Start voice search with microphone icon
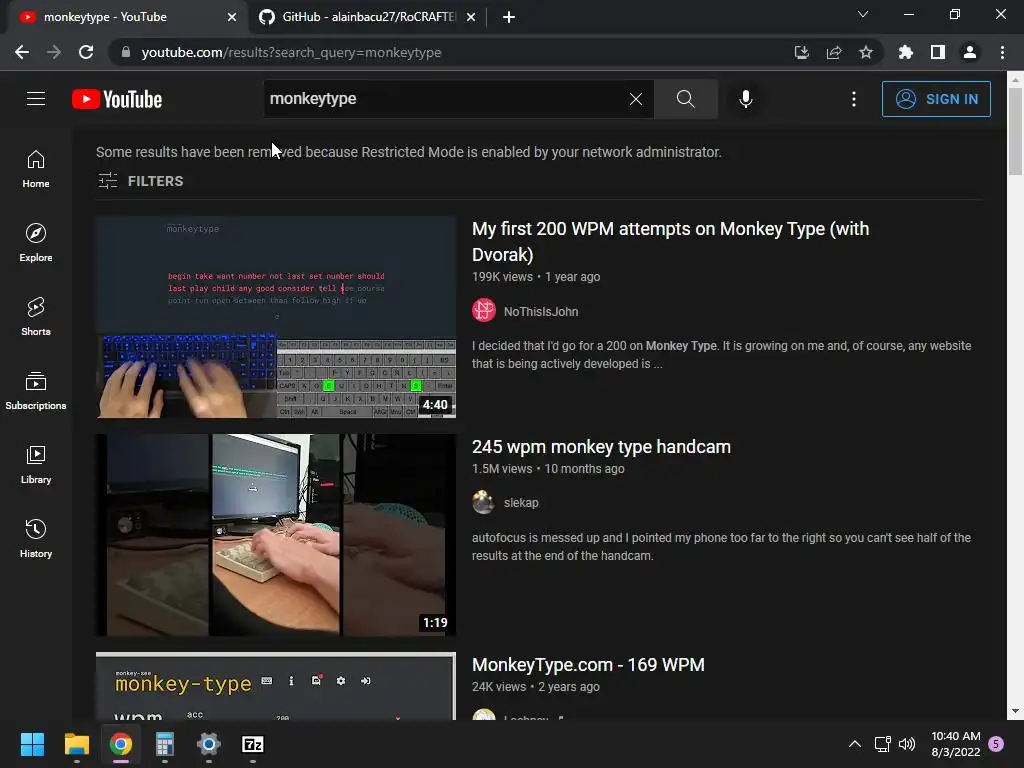1024x768 pixels. click(745, 99)
